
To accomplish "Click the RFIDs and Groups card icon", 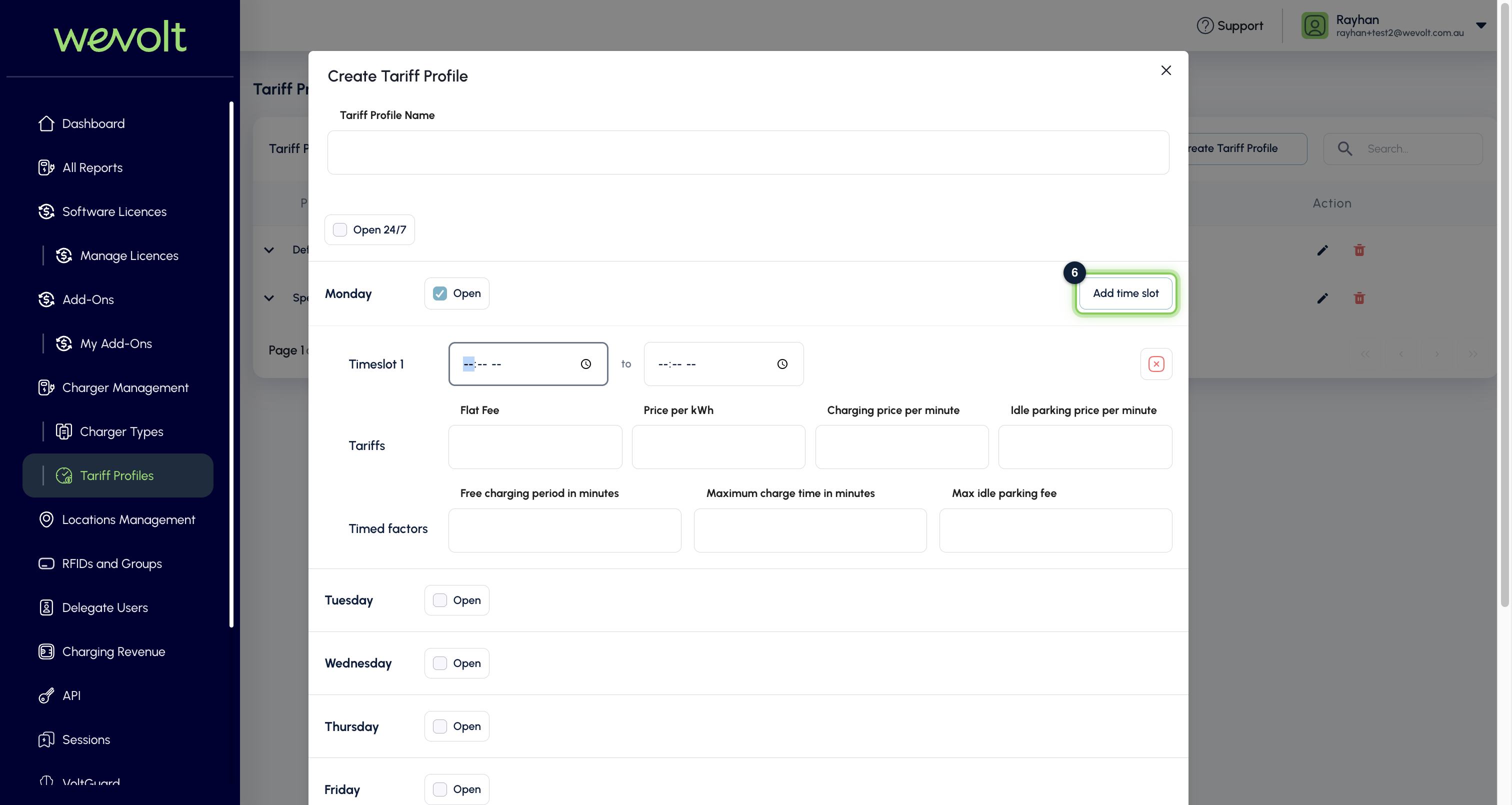I will [x=46, y=563].
